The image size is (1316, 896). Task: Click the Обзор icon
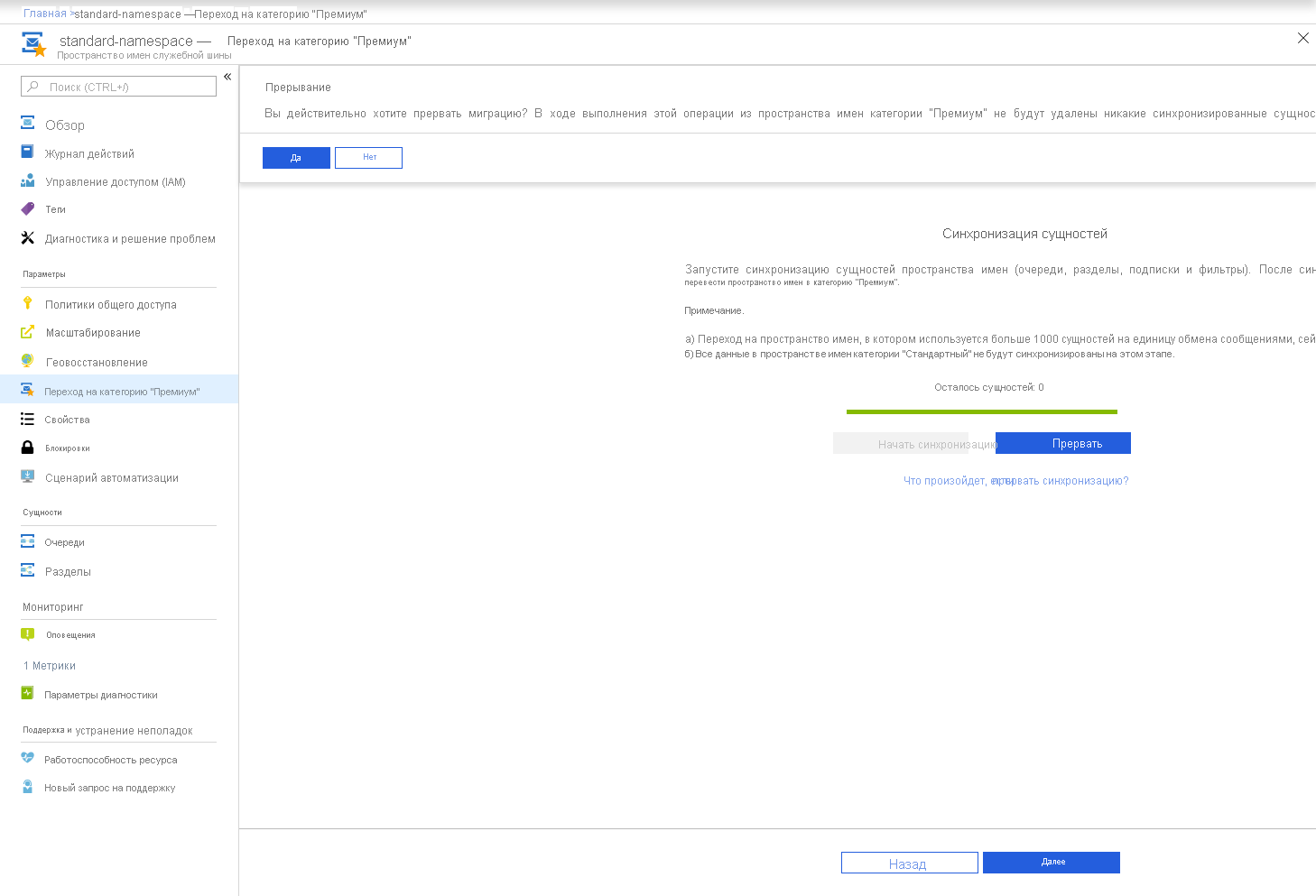coord(28,124)
